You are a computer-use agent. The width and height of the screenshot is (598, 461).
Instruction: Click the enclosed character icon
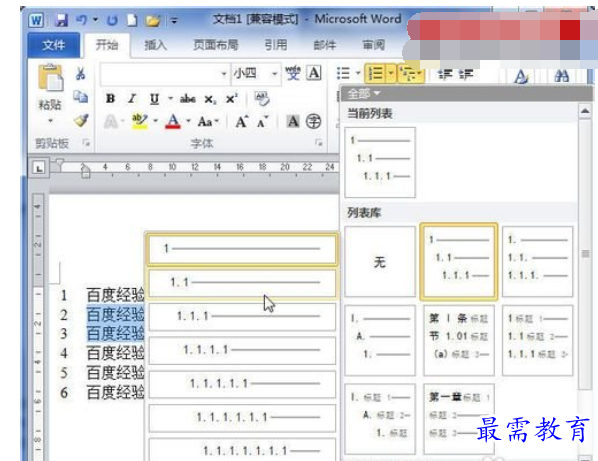[x=313, y=122]
